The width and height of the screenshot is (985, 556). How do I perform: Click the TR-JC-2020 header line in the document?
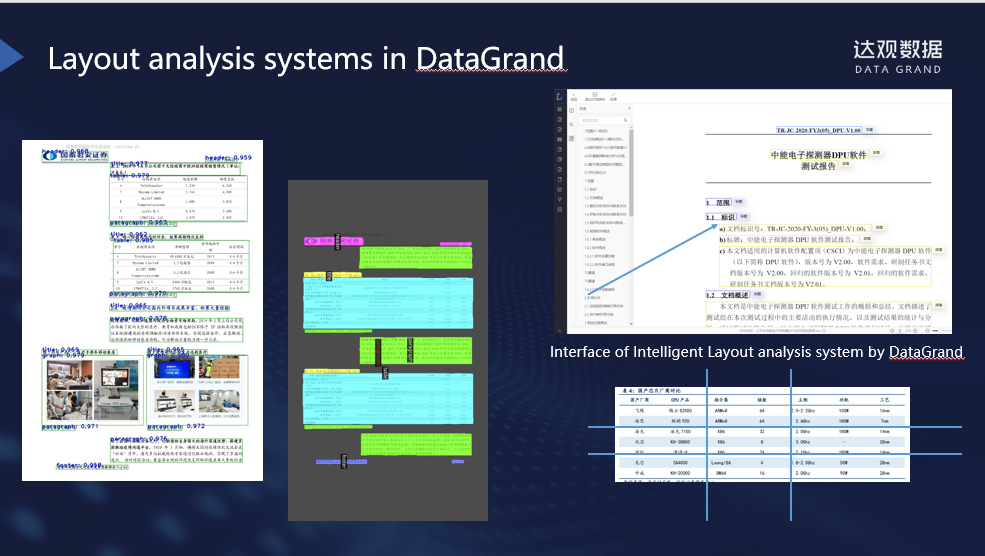pos(818,131)
